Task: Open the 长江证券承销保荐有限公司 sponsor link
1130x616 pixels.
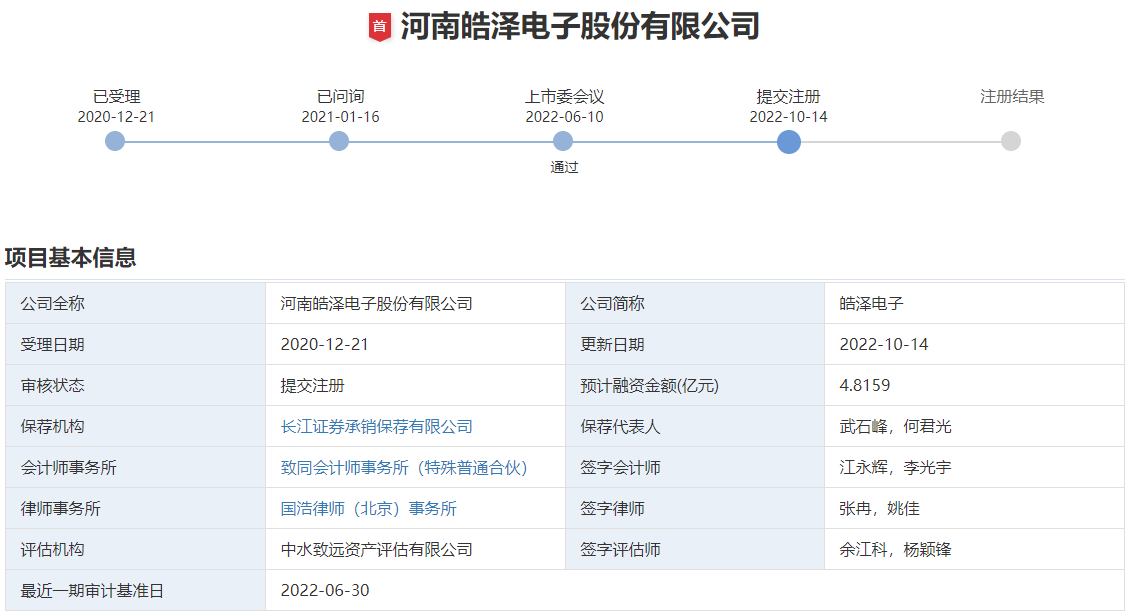Action: click(376, 427)
